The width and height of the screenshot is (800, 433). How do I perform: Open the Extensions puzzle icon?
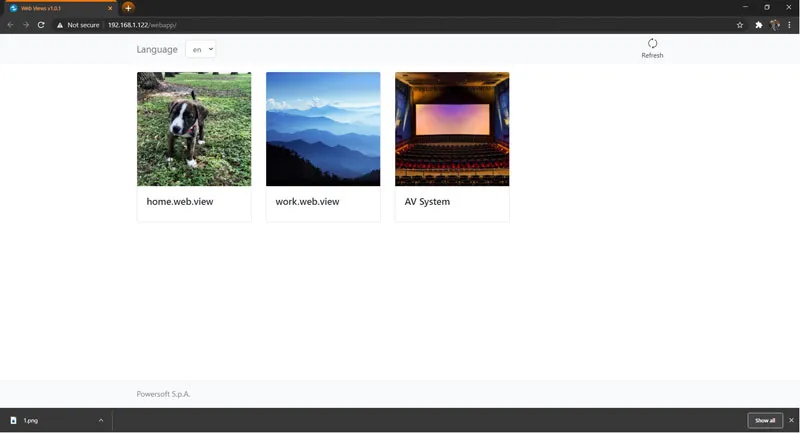click(x=759, y=25)
